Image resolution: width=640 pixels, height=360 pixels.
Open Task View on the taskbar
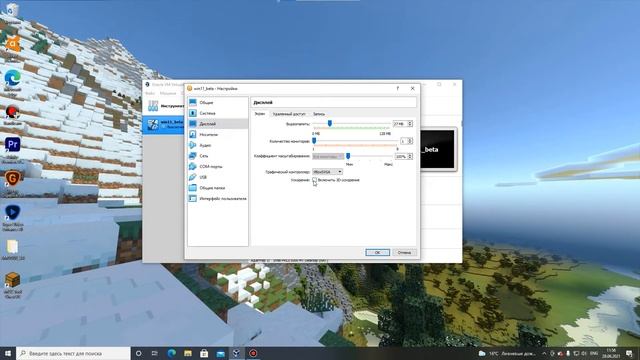click(155, 353)
